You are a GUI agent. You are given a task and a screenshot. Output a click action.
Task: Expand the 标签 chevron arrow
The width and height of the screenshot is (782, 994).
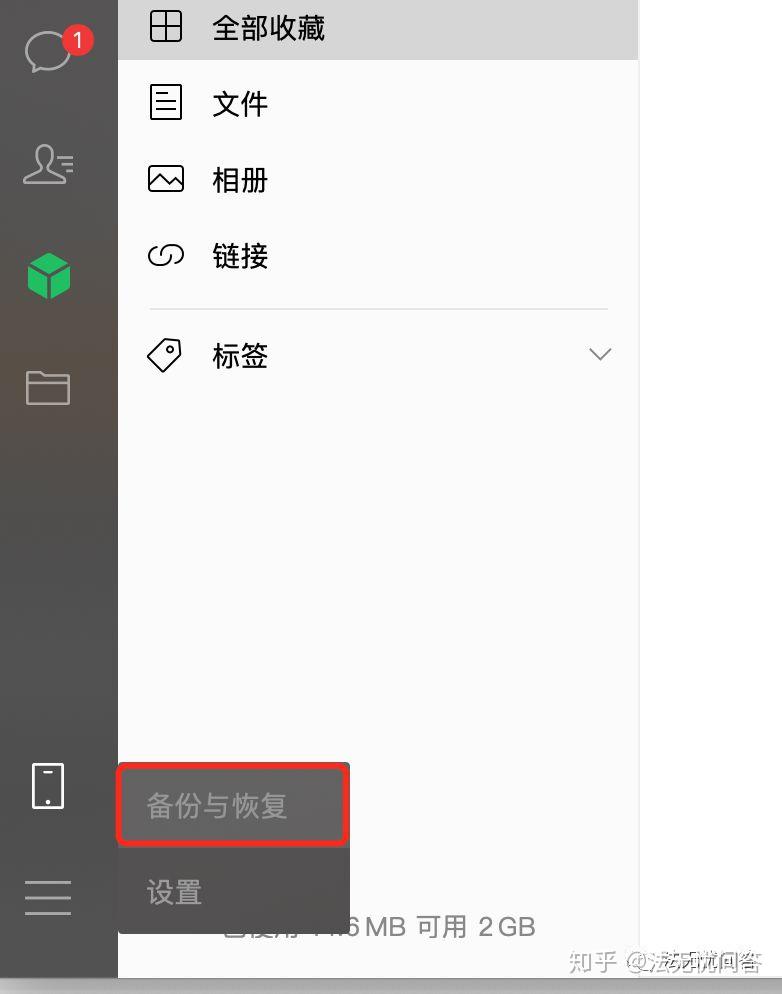coord(599,354)
